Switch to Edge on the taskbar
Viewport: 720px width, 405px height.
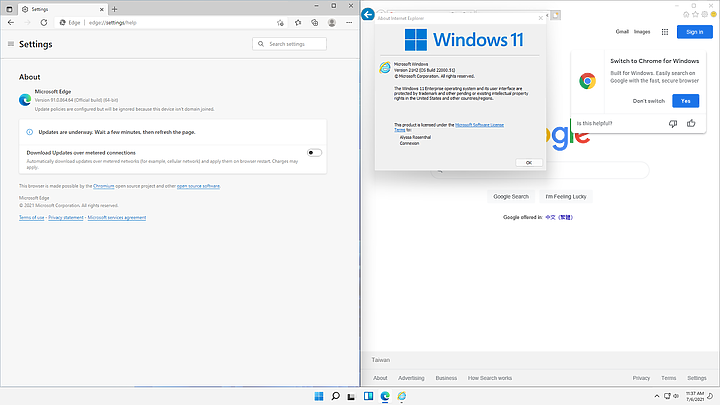click(x=385, y=396)
